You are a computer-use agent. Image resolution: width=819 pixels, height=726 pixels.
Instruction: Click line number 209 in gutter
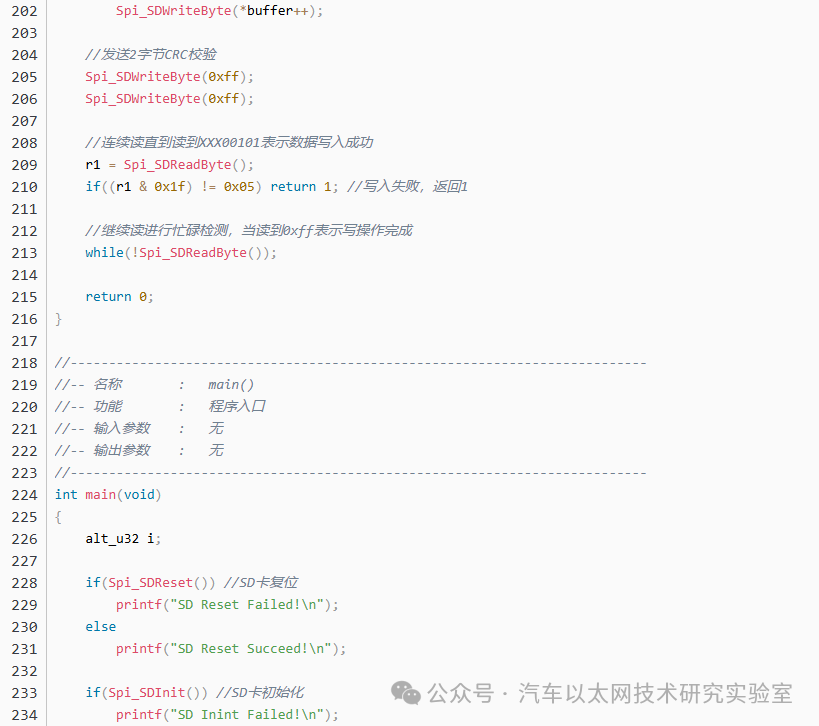[x=24, y=165]
